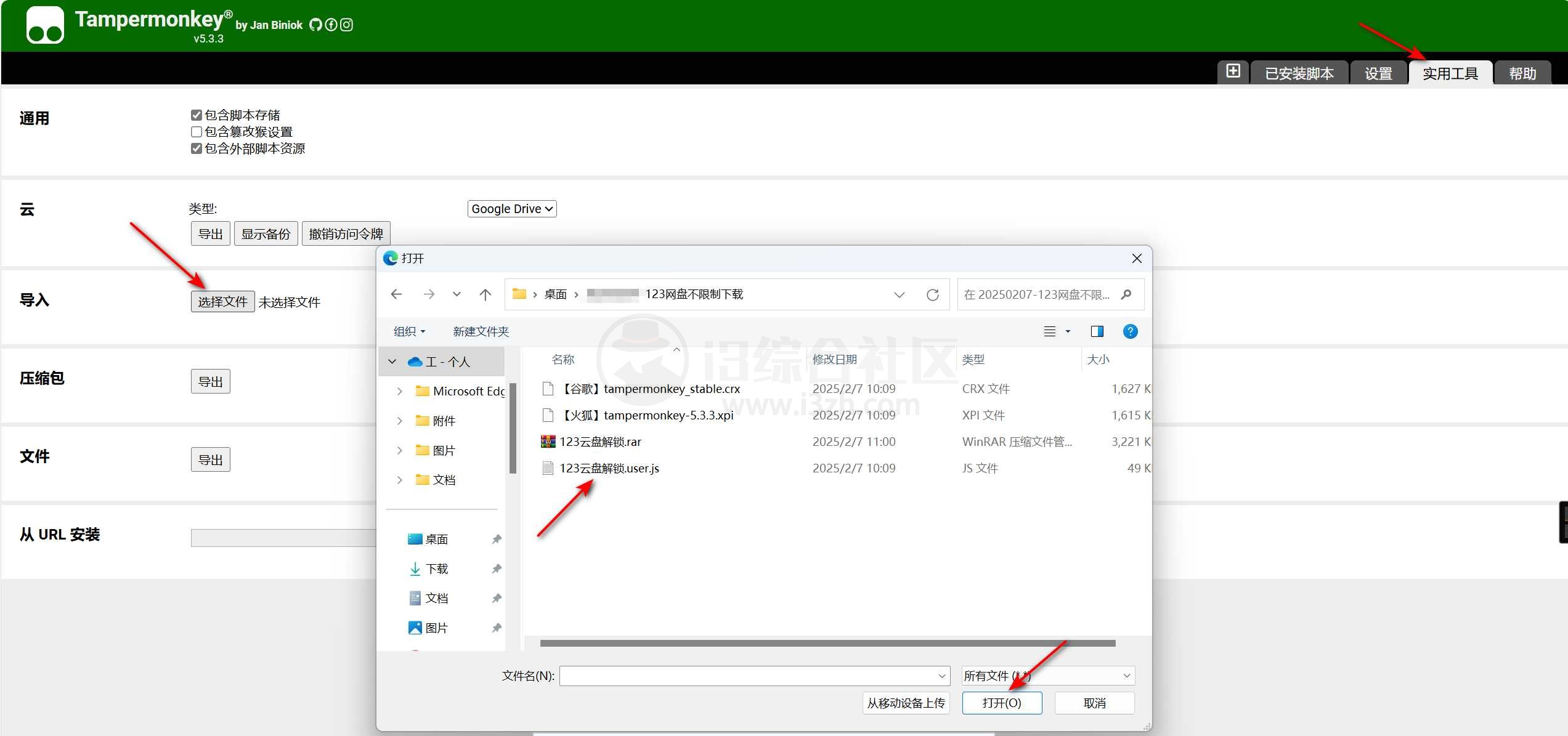
Task: Toggle 包含脚本存储 checkbox
Action: pyautogui.click(x=197, y=115)
